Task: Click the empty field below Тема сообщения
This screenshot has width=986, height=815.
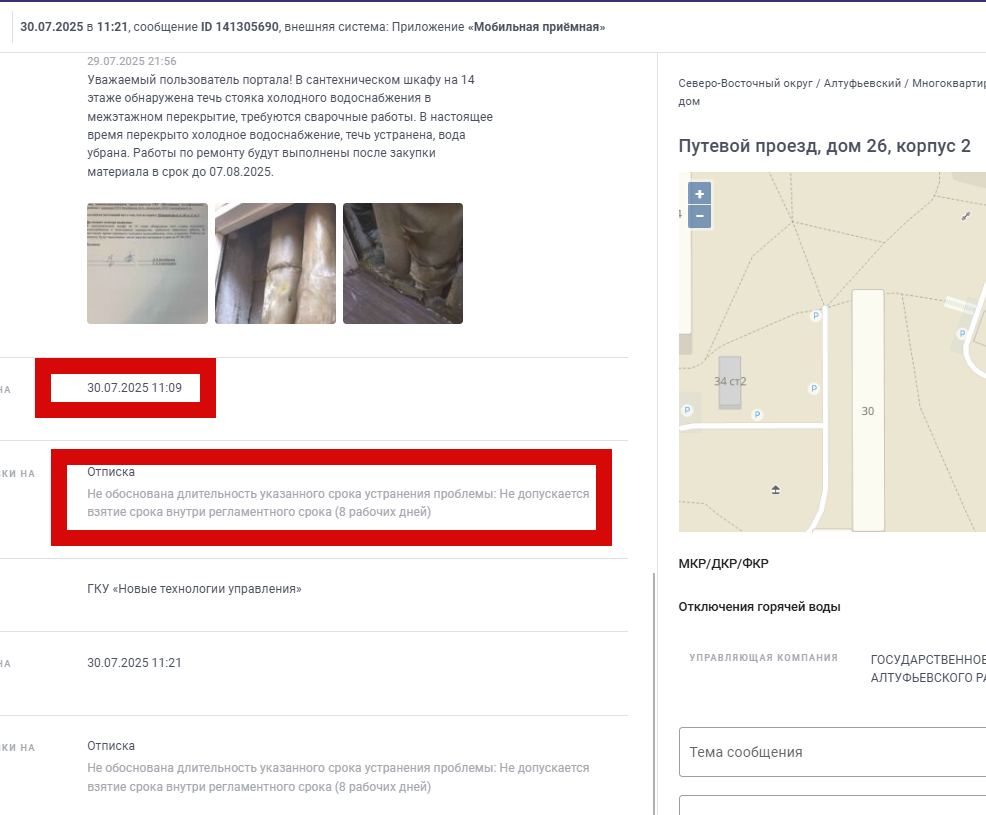Action: pos(833,806)
